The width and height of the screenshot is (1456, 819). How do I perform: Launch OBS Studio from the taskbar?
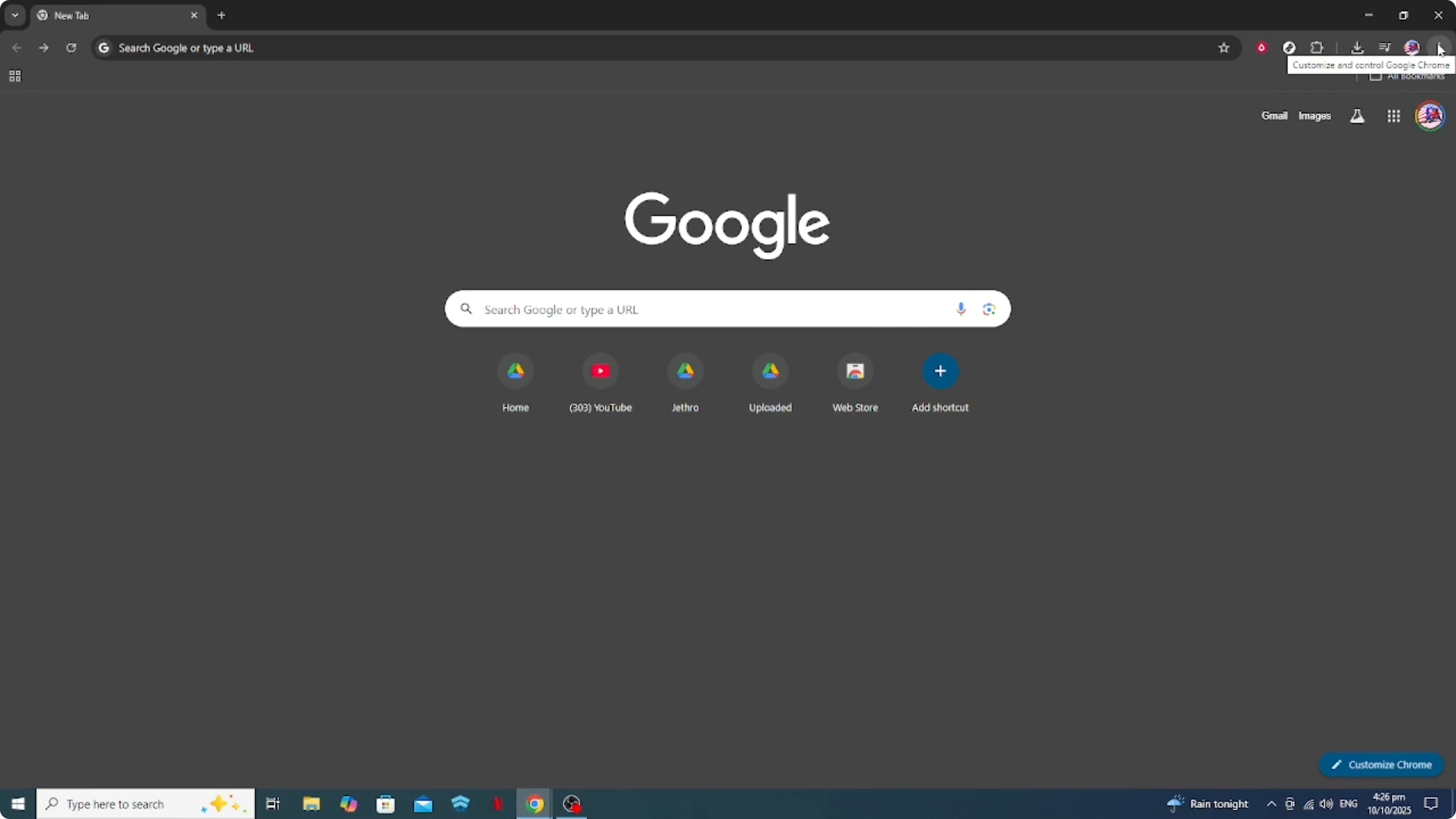572,803
